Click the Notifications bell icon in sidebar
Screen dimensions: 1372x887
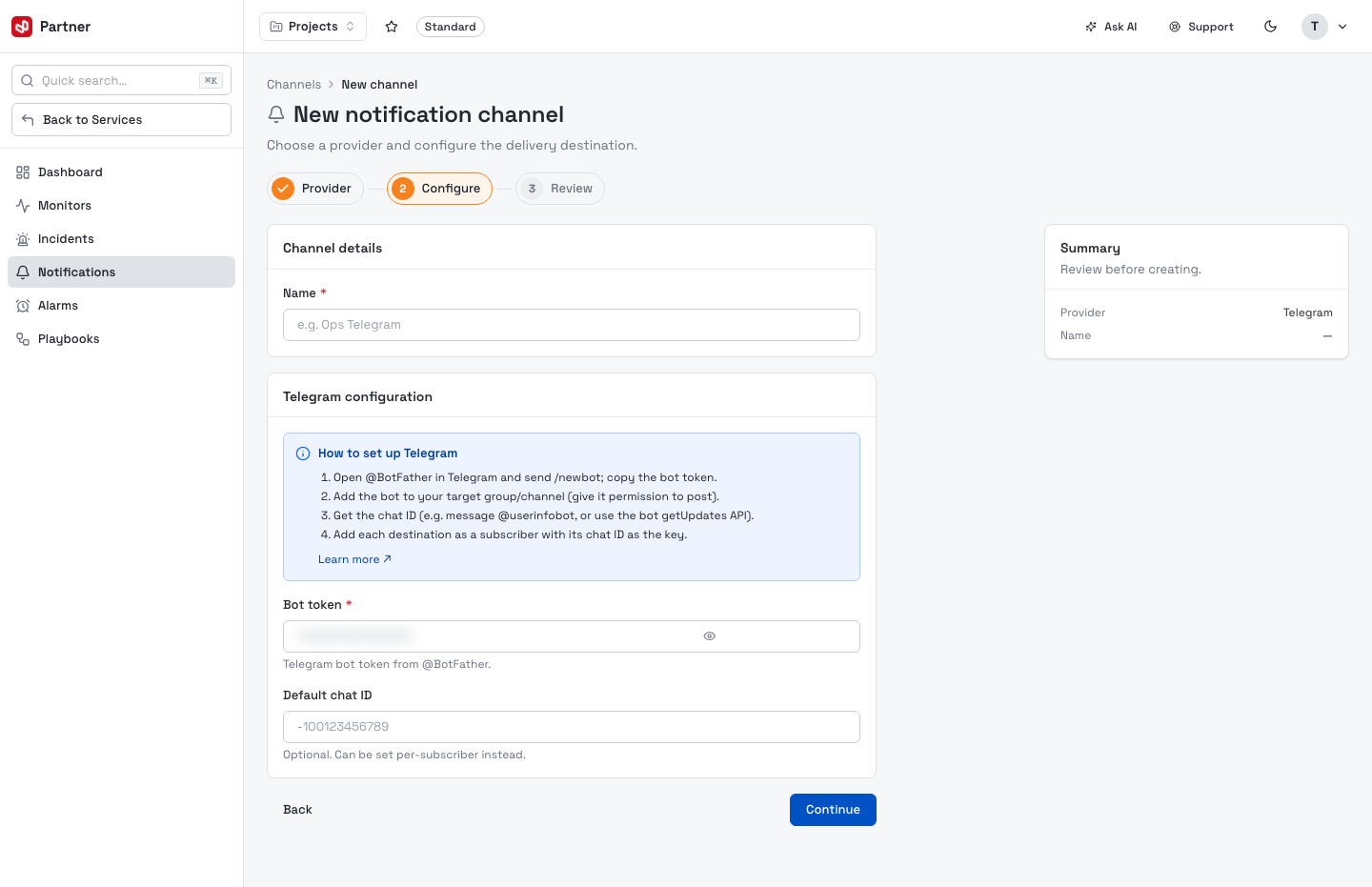pyautogui.click(x=23, y=272)
